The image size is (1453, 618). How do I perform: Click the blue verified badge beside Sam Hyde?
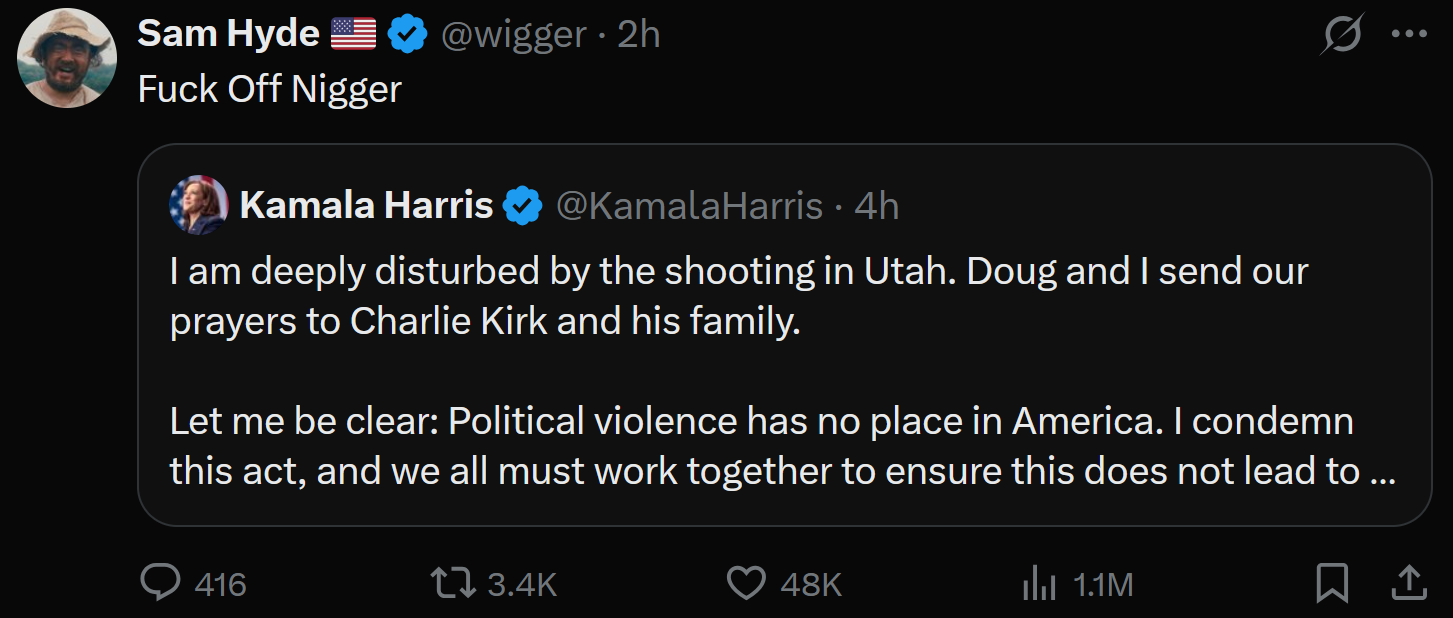406,35
